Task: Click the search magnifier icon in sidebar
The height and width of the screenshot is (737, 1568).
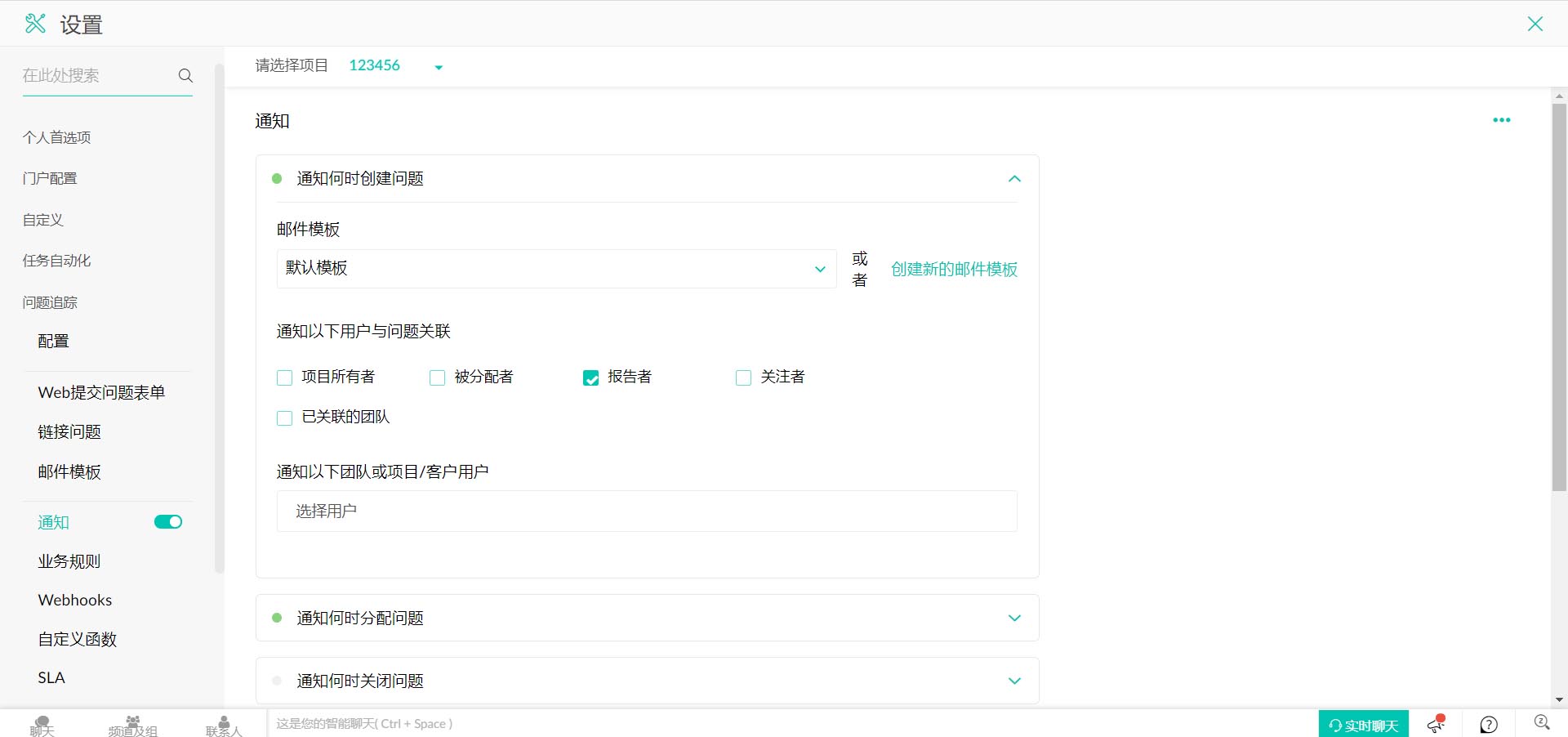Action: [185, 75]
